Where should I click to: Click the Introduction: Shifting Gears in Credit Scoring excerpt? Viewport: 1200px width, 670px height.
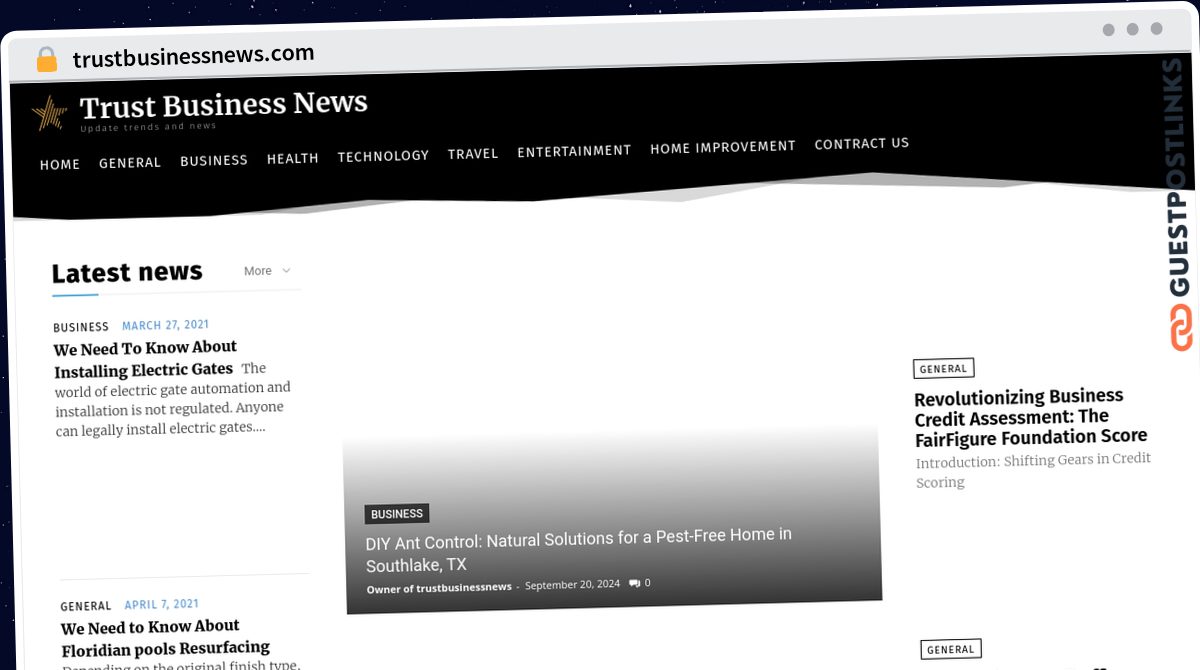tap(1034, 470)
